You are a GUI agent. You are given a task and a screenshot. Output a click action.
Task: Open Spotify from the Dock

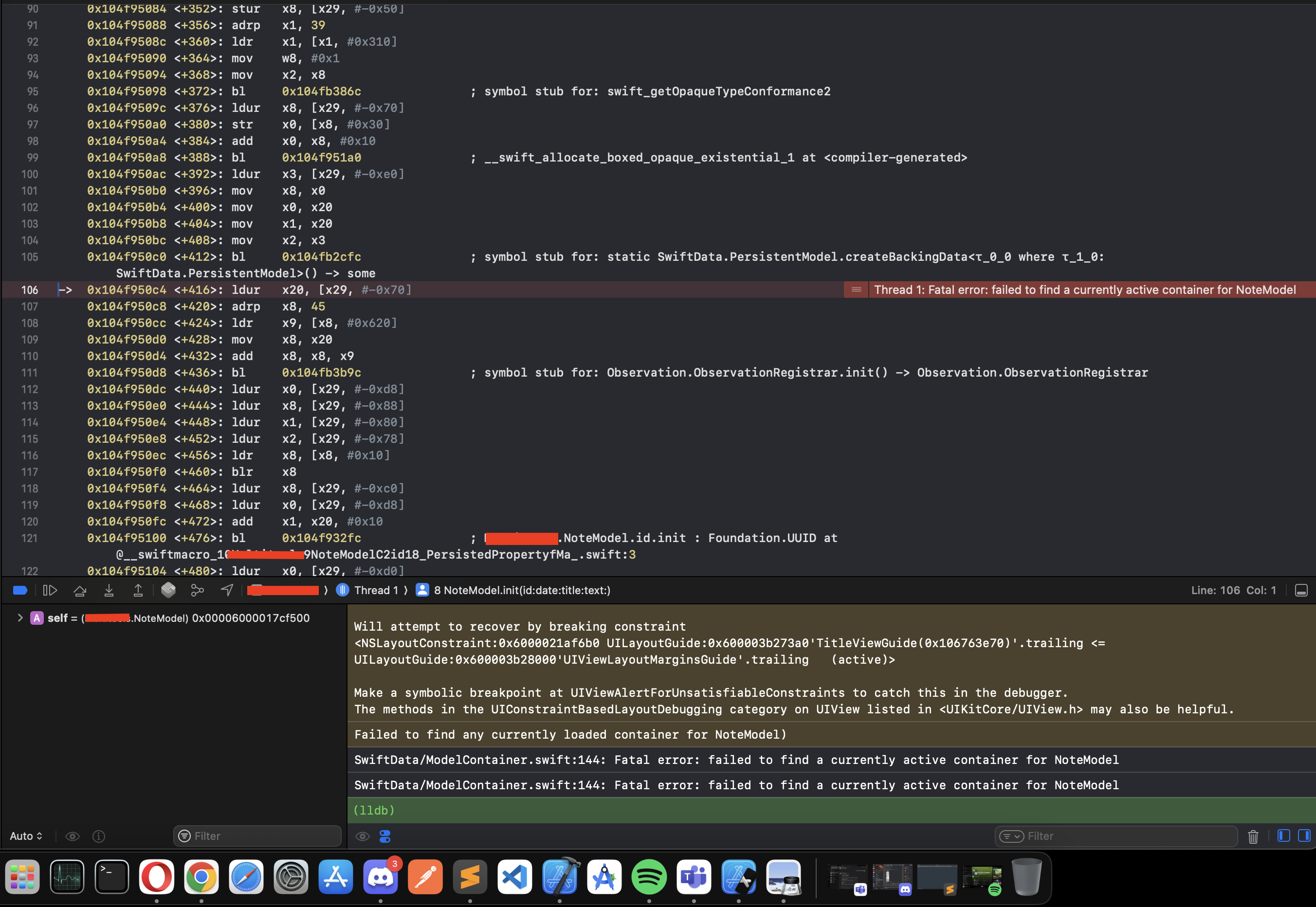[649, 876]
